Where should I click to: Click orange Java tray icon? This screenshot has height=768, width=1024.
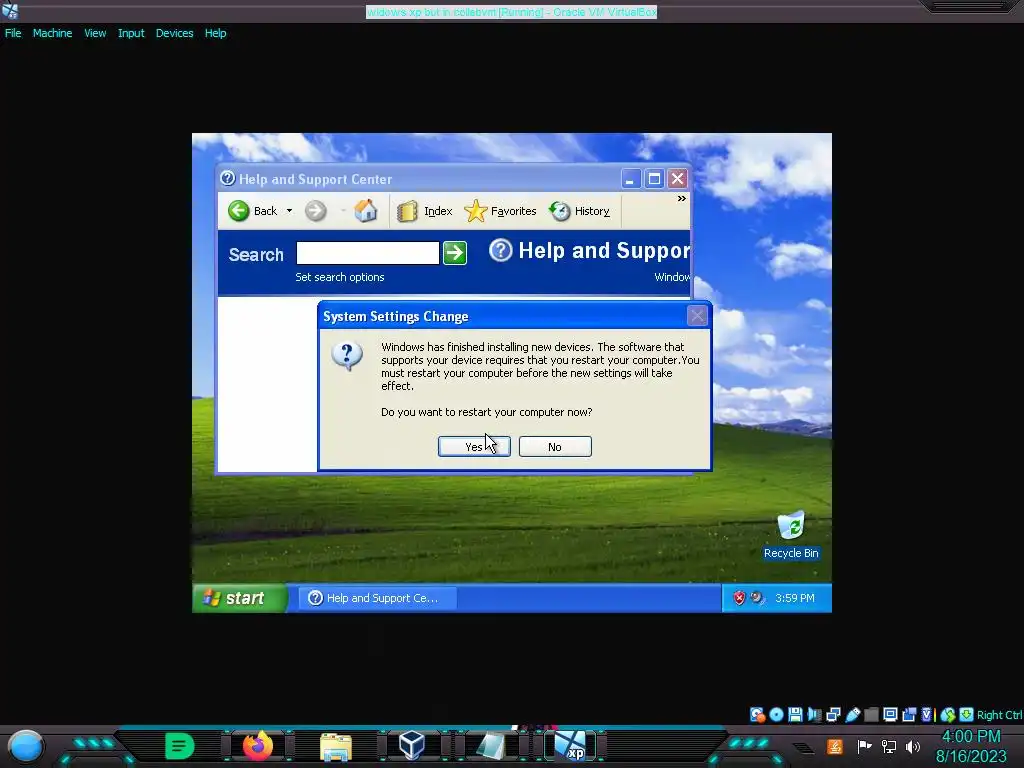pos(835,746)
